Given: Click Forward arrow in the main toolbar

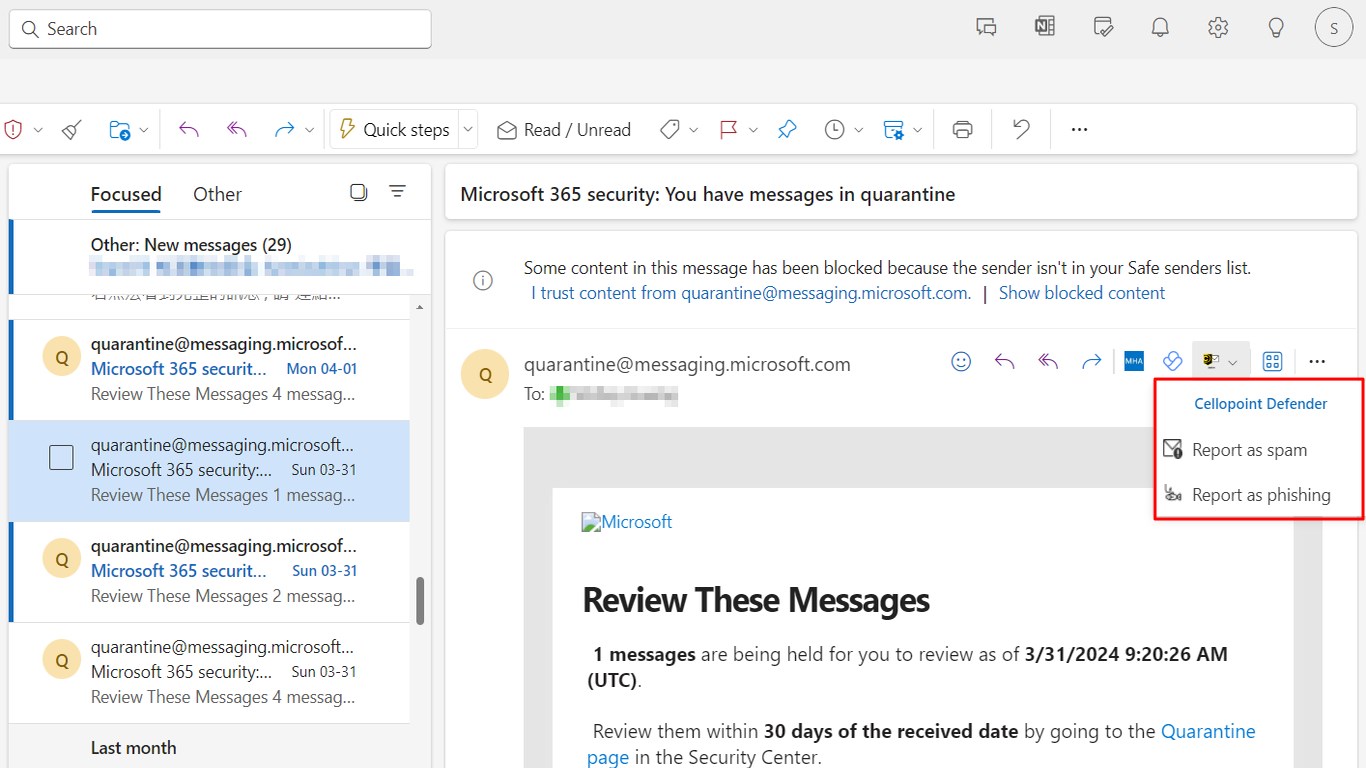Looking at the screenshot, I should [284, 130].
